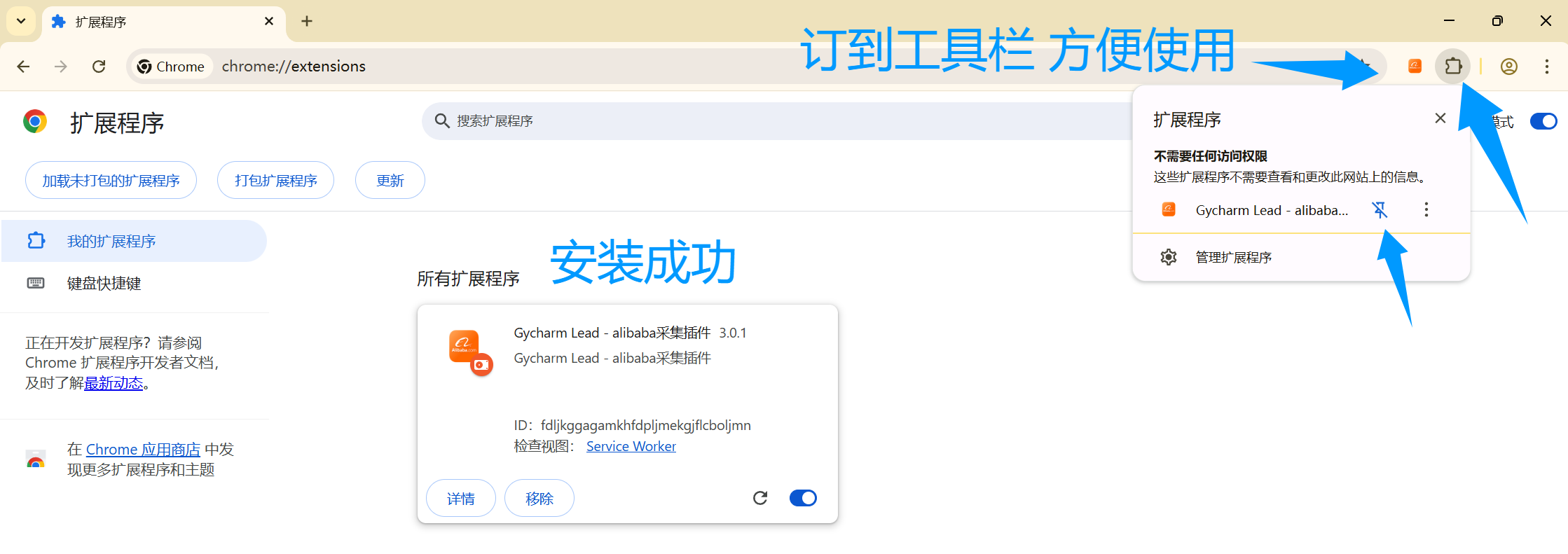Click the extension ID fdljkggagamkhfdpljmekgjflcboljmn
This screenshot has height=554, width=1568.
[645, 425]
